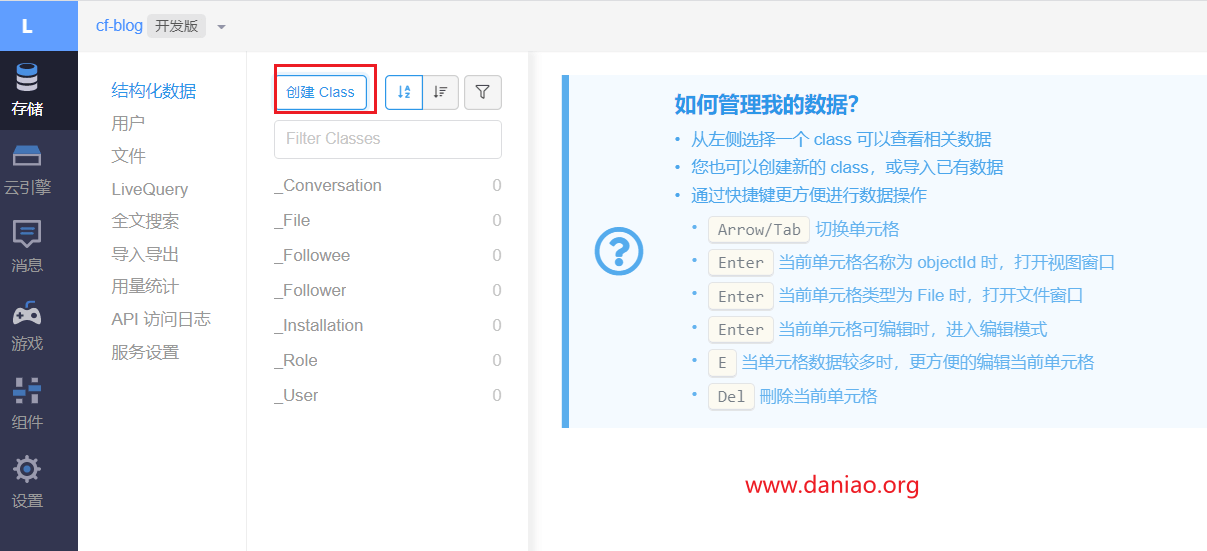Click the filter funnel icon
Viewport: 1207px width, 551px height.
pos(483,92)
